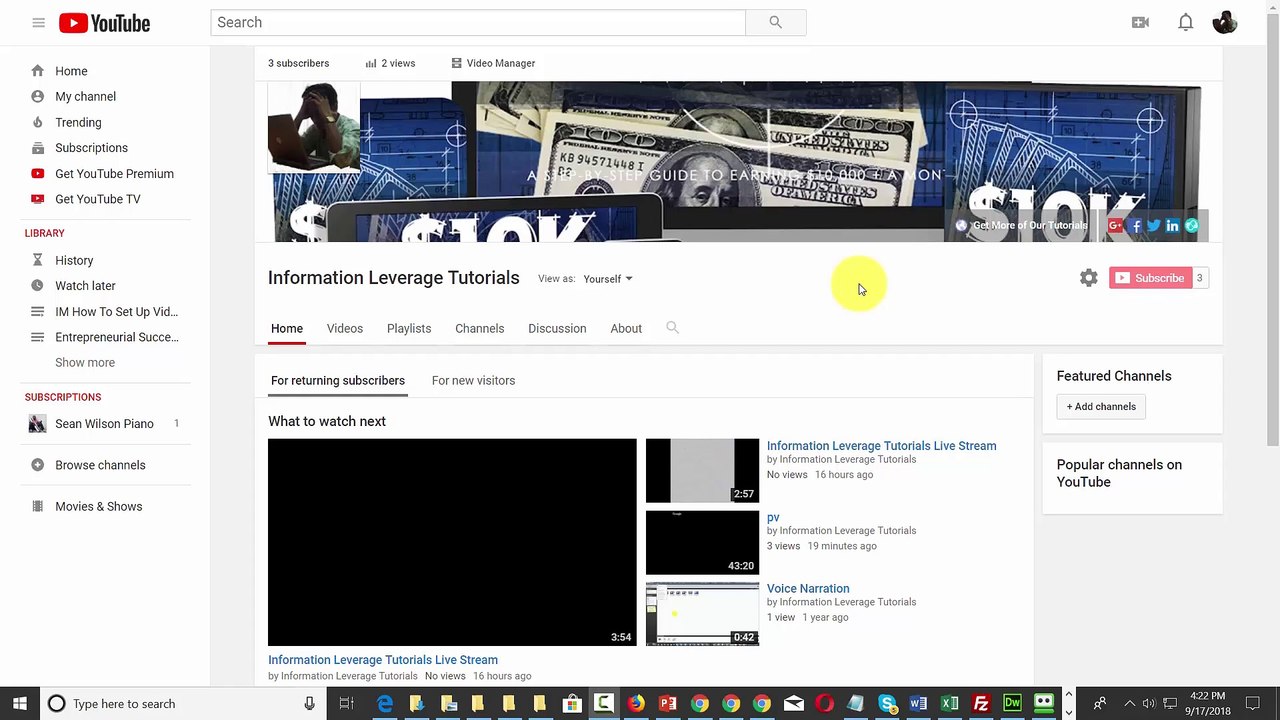
Task: Click the YouTube logo
Action: pyautogui.click(x=104, y=22)
